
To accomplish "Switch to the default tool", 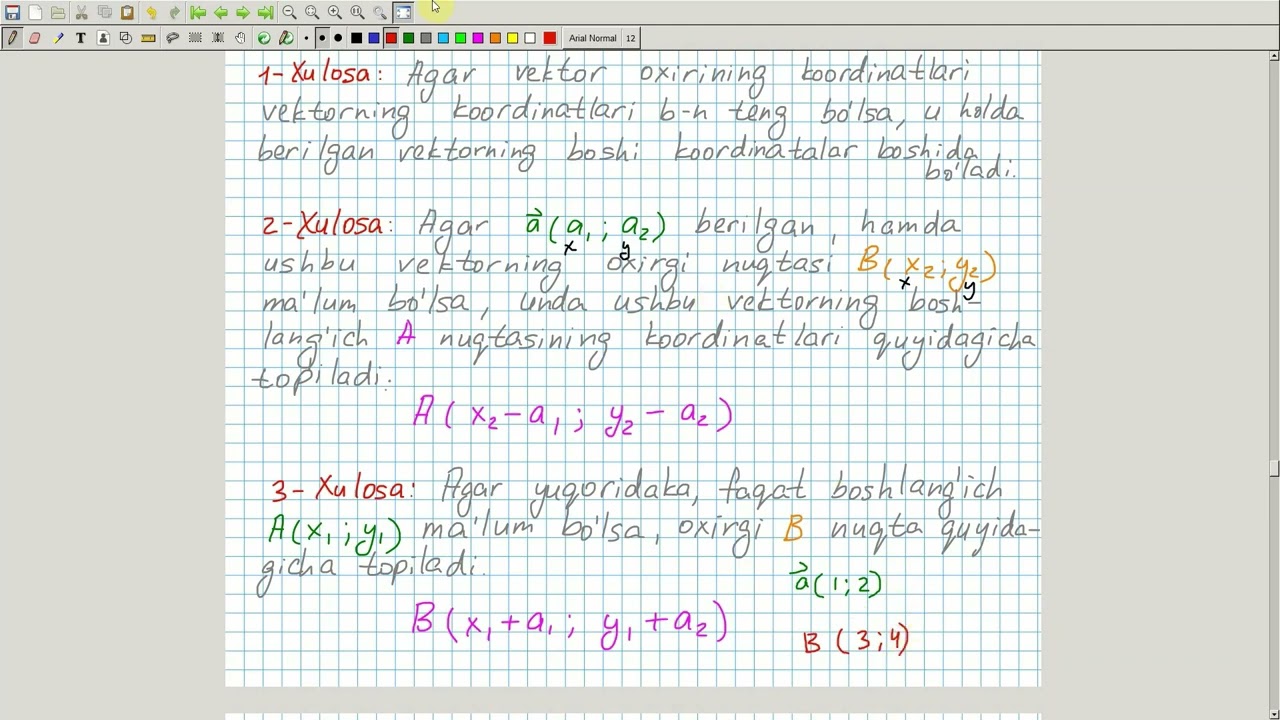I will 264,38.
